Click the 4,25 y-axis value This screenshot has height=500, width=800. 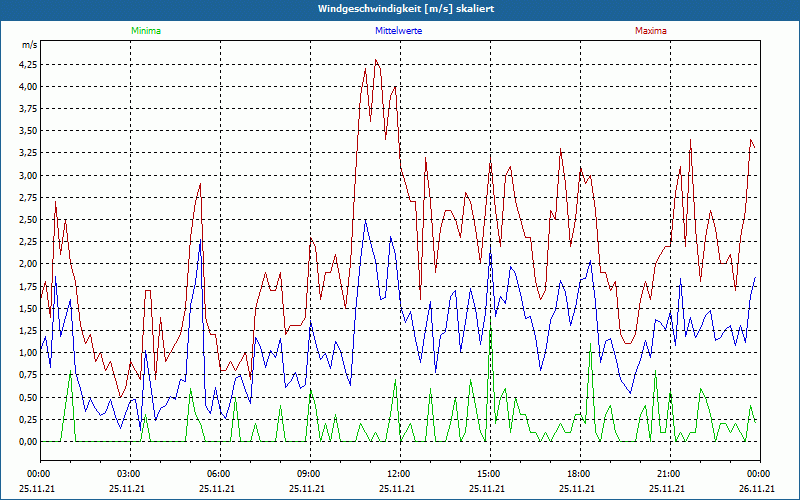tap(28, 64)
